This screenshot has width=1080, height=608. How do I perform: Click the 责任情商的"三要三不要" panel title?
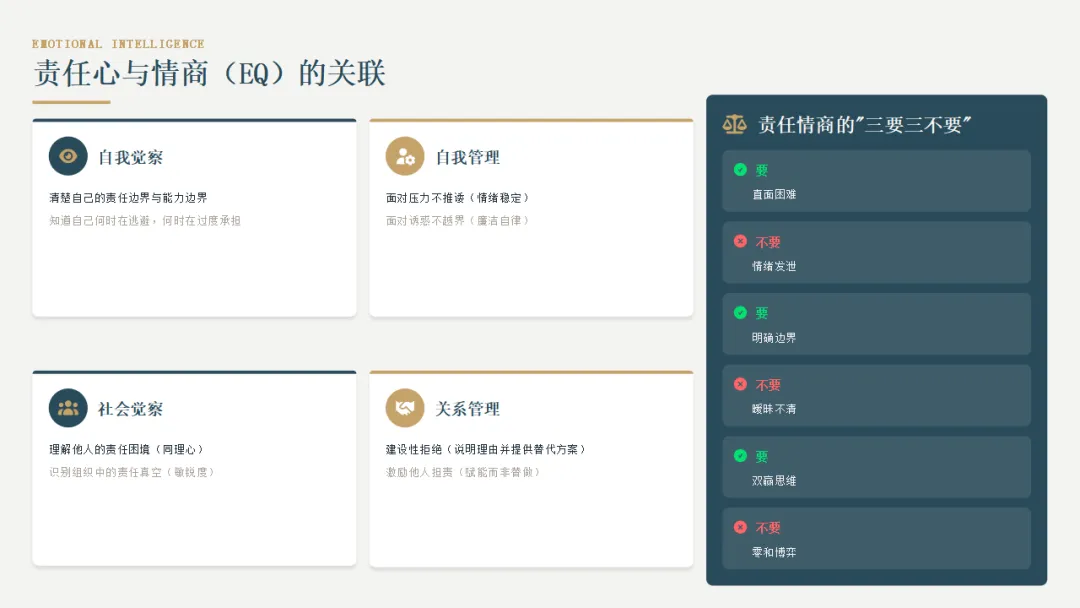click(x=864, y=125)
